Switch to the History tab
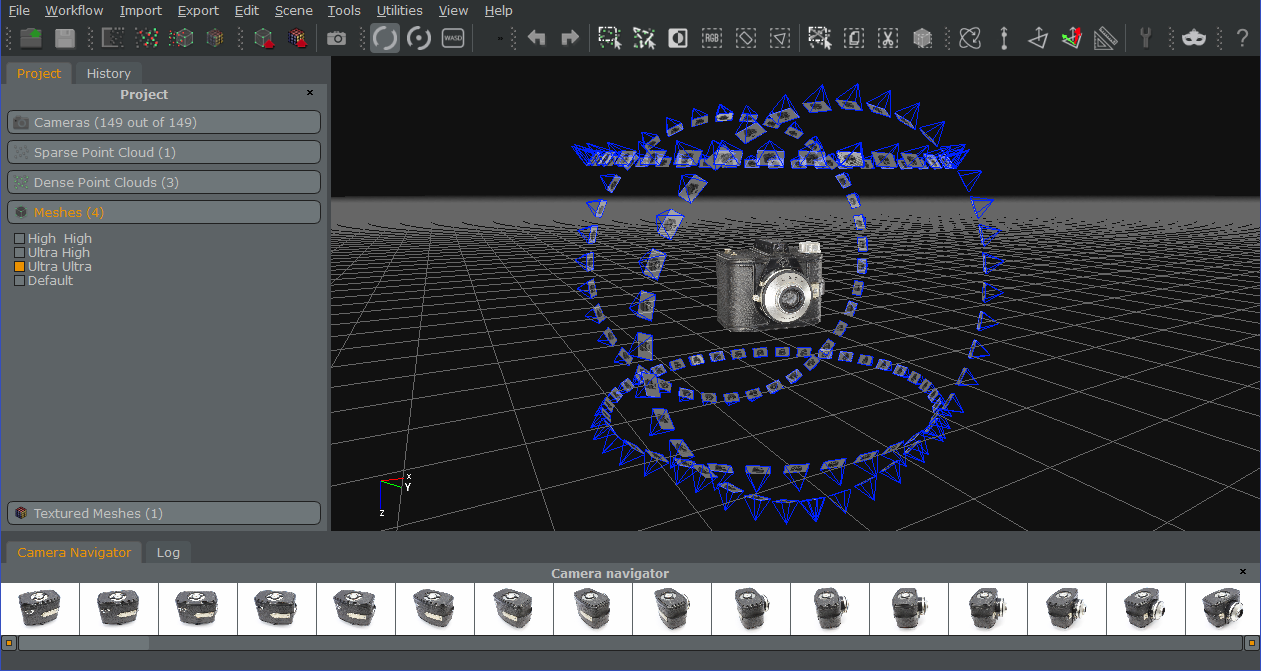 pyautogui.click(x=108, y=73)
